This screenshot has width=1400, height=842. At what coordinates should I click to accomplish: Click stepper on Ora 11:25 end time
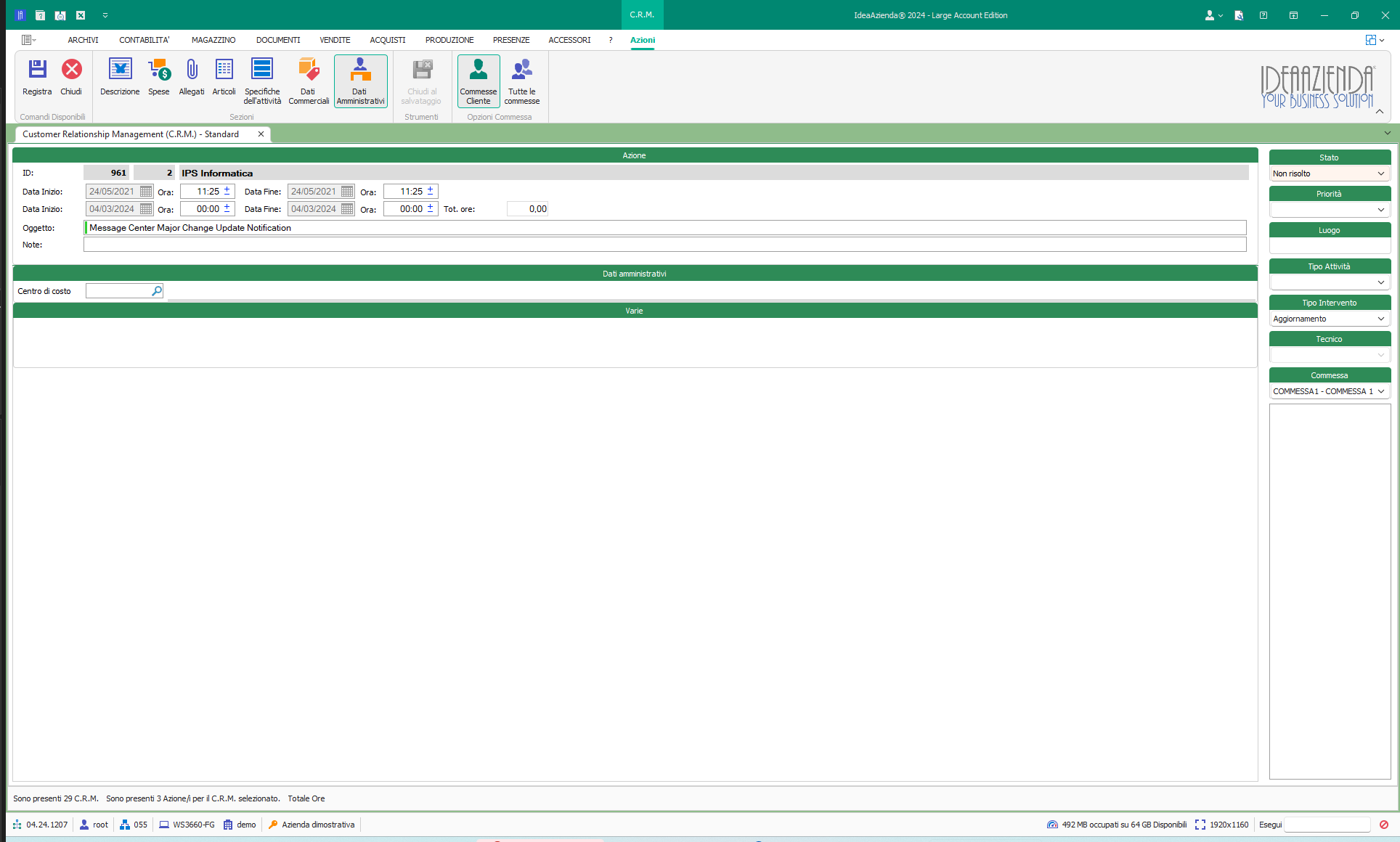click(x=431, y=191)
